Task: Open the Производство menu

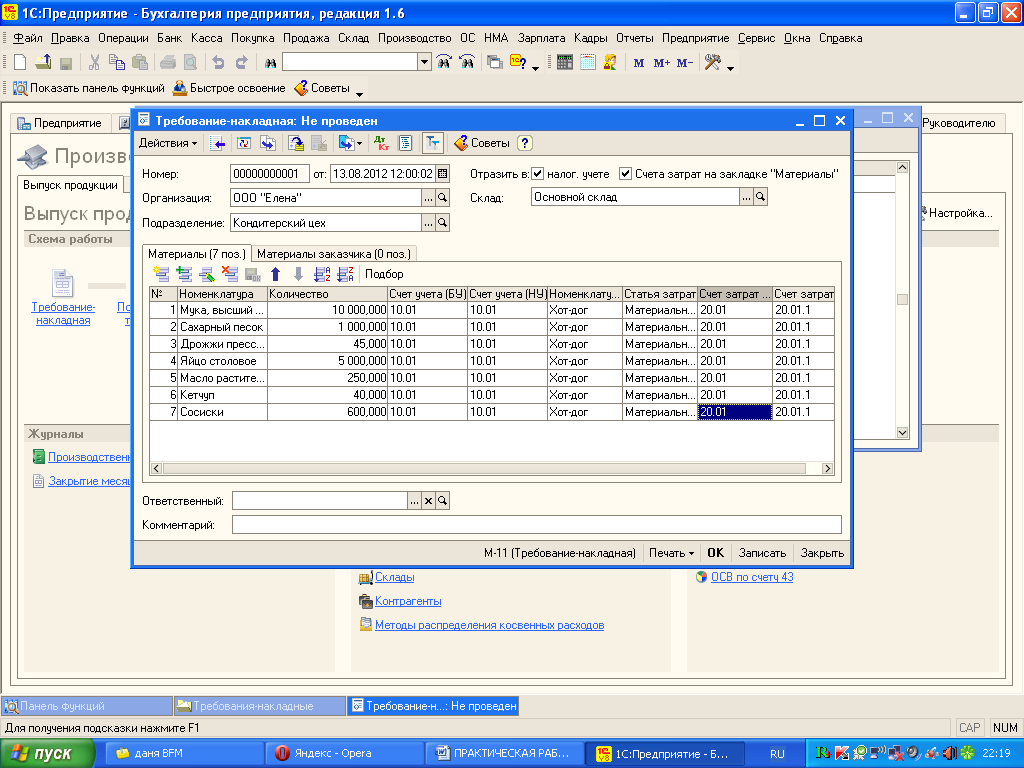Action: pyautogui.click(x=415, y=38)
